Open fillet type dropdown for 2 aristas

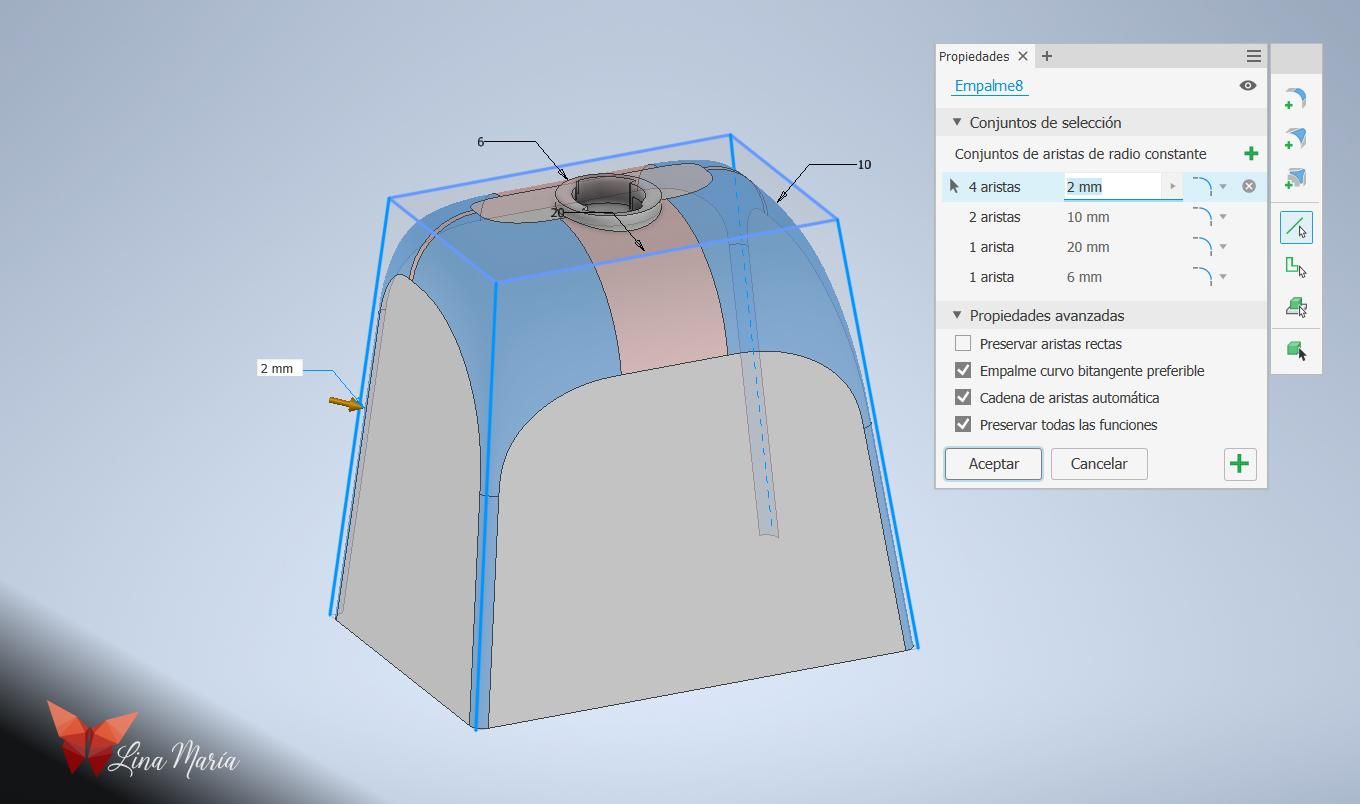pyautogui.click(x=1223, y=217)
